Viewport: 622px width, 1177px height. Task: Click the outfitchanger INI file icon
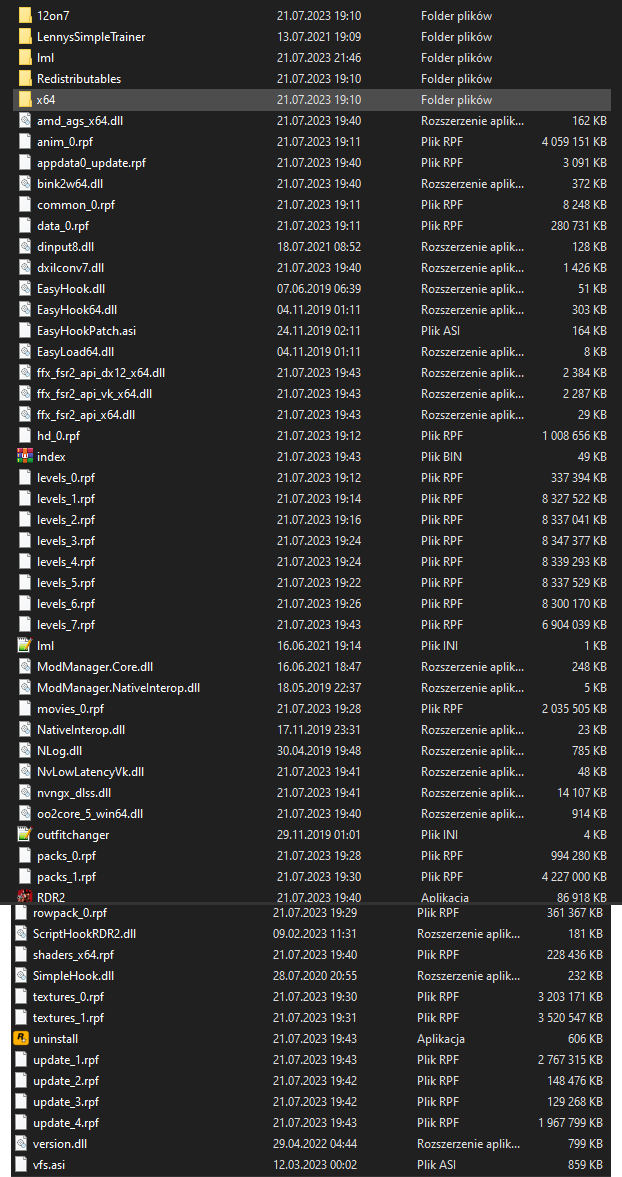tap(25, 834)
